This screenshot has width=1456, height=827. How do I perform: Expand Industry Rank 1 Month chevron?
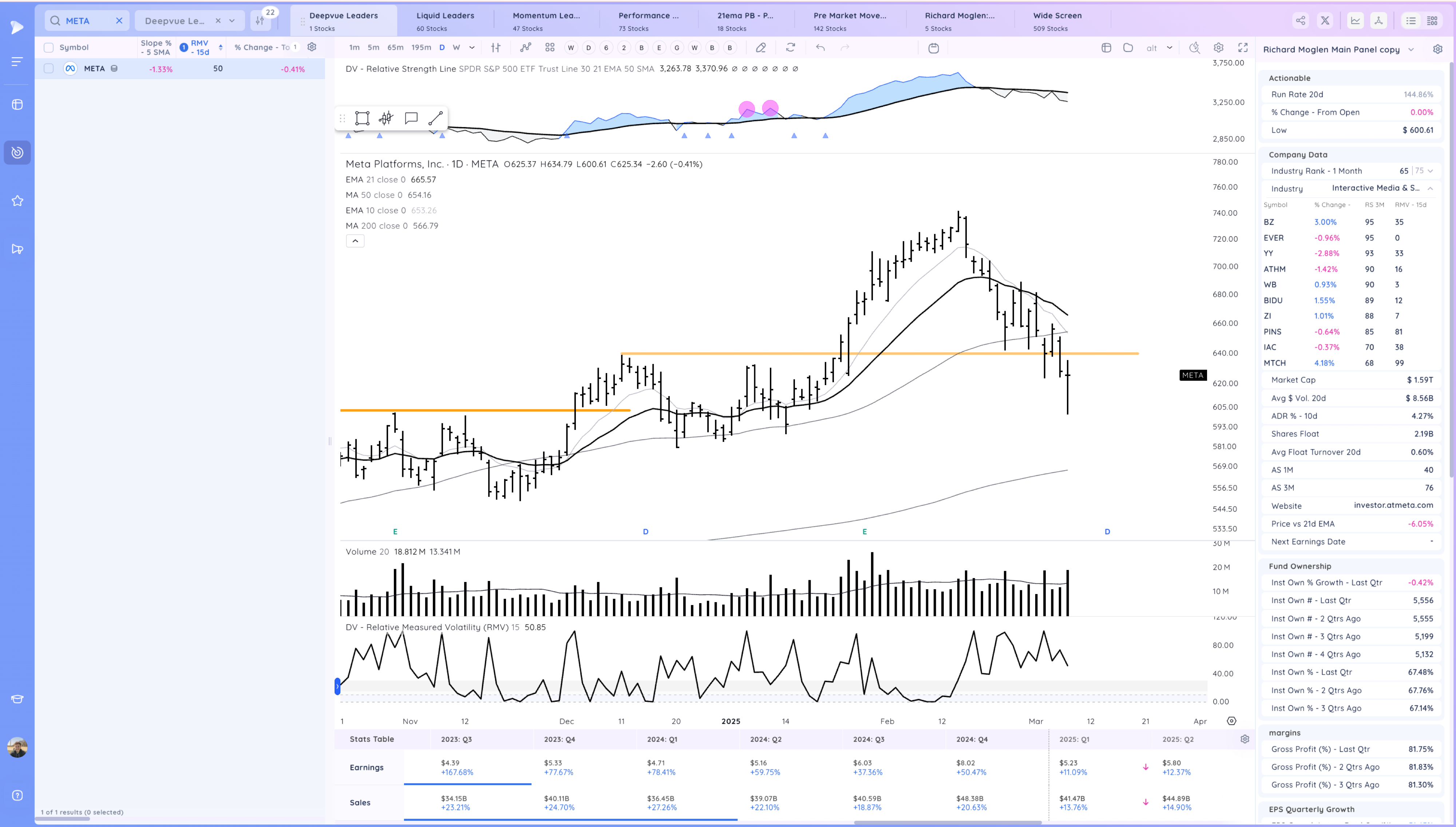tap(1430, 171)
